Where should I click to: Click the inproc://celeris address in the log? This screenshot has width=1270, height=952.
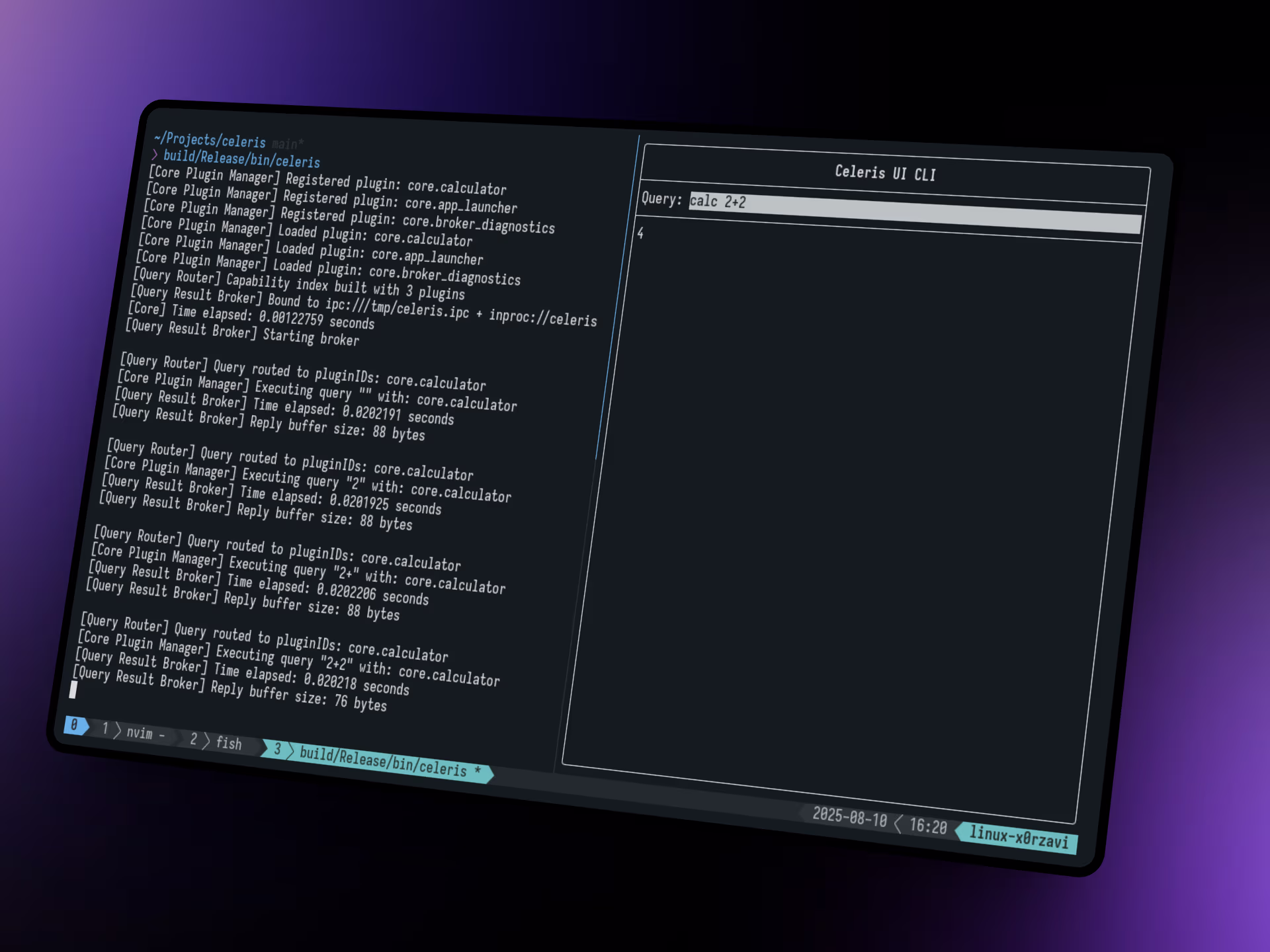[542, 318]
